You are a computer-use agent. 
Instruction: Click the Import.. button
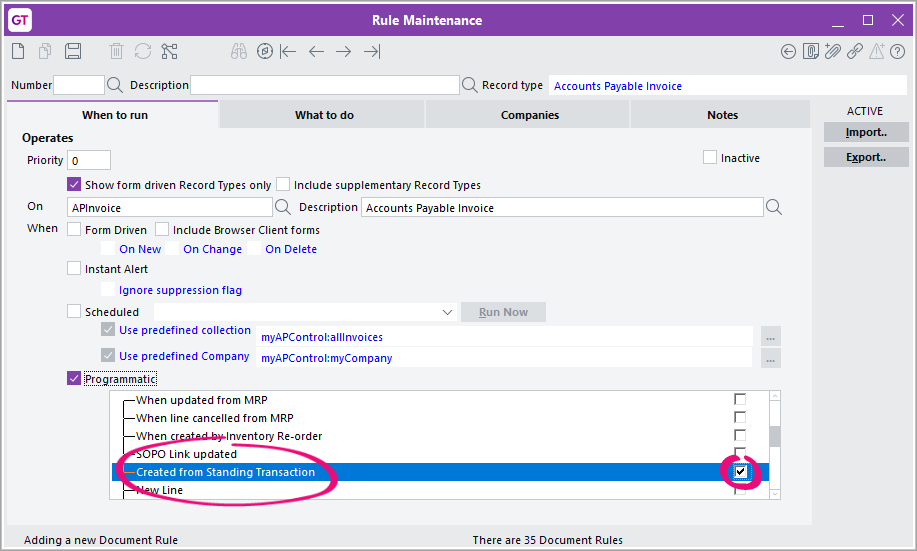click(x=865, y=132)
